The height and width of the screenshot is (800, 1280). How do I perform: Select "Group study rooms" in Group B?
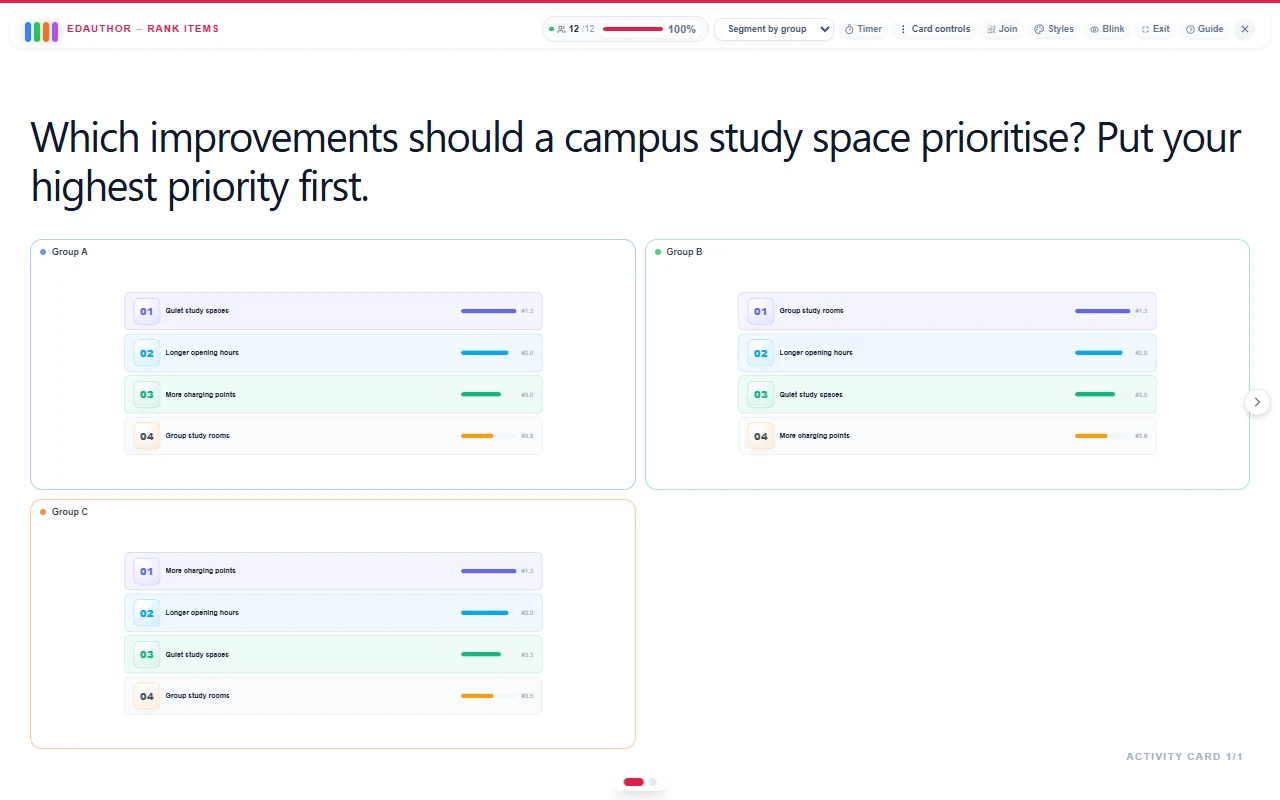pos(947,311)
